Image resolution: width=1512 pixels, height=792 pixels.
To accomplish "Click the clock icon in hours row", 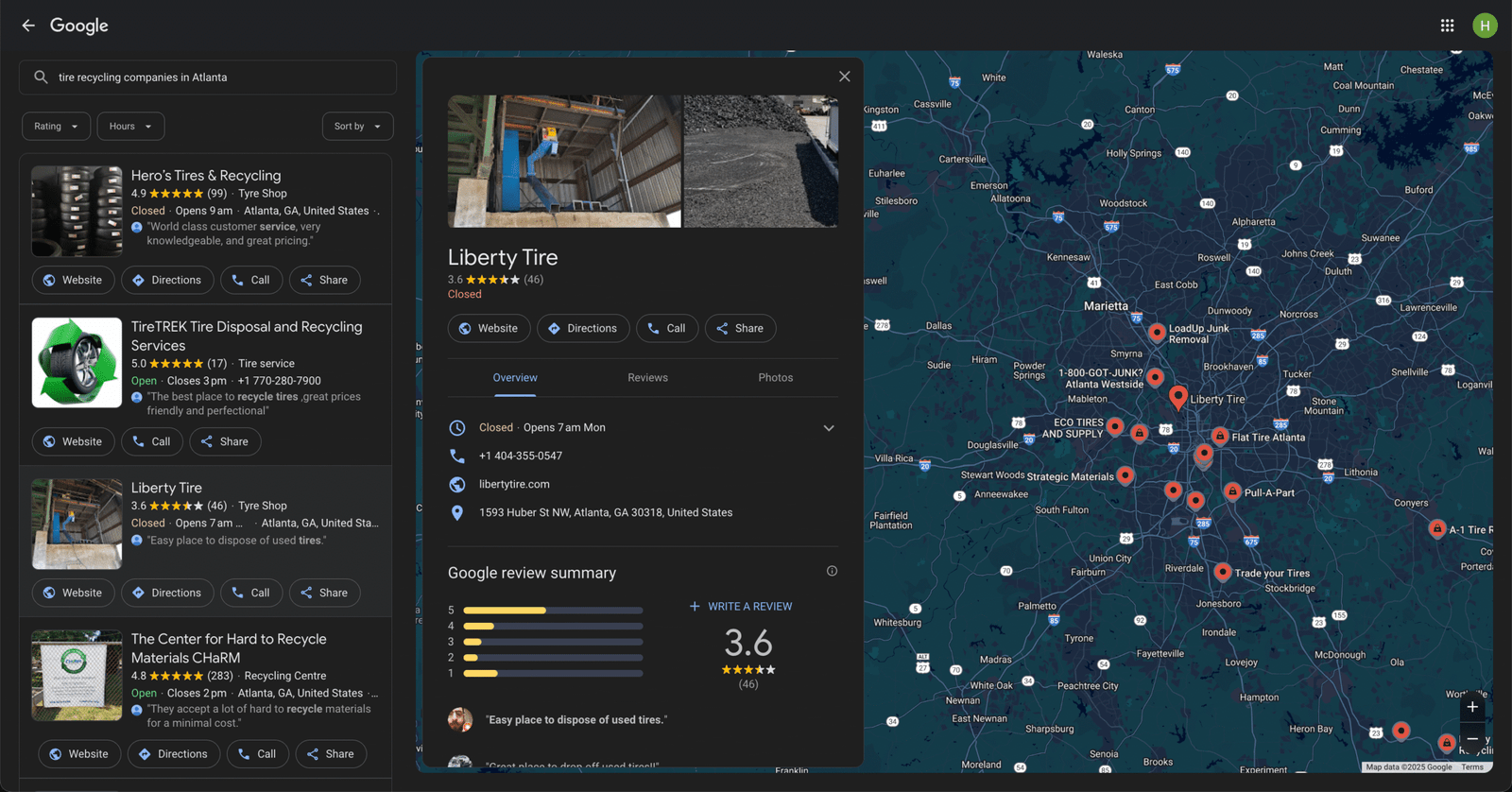I will (457, 427).
